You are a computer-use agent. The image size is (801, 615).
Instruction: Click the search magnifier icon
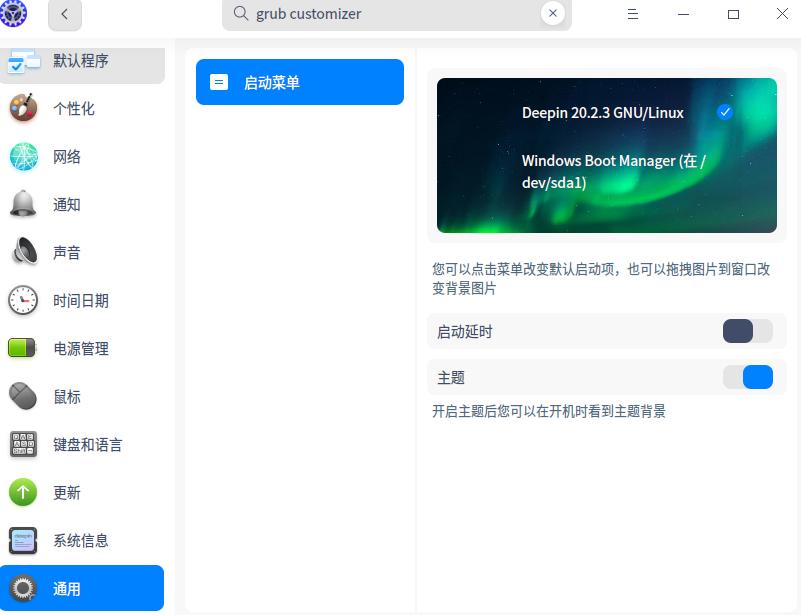(241, 13)
